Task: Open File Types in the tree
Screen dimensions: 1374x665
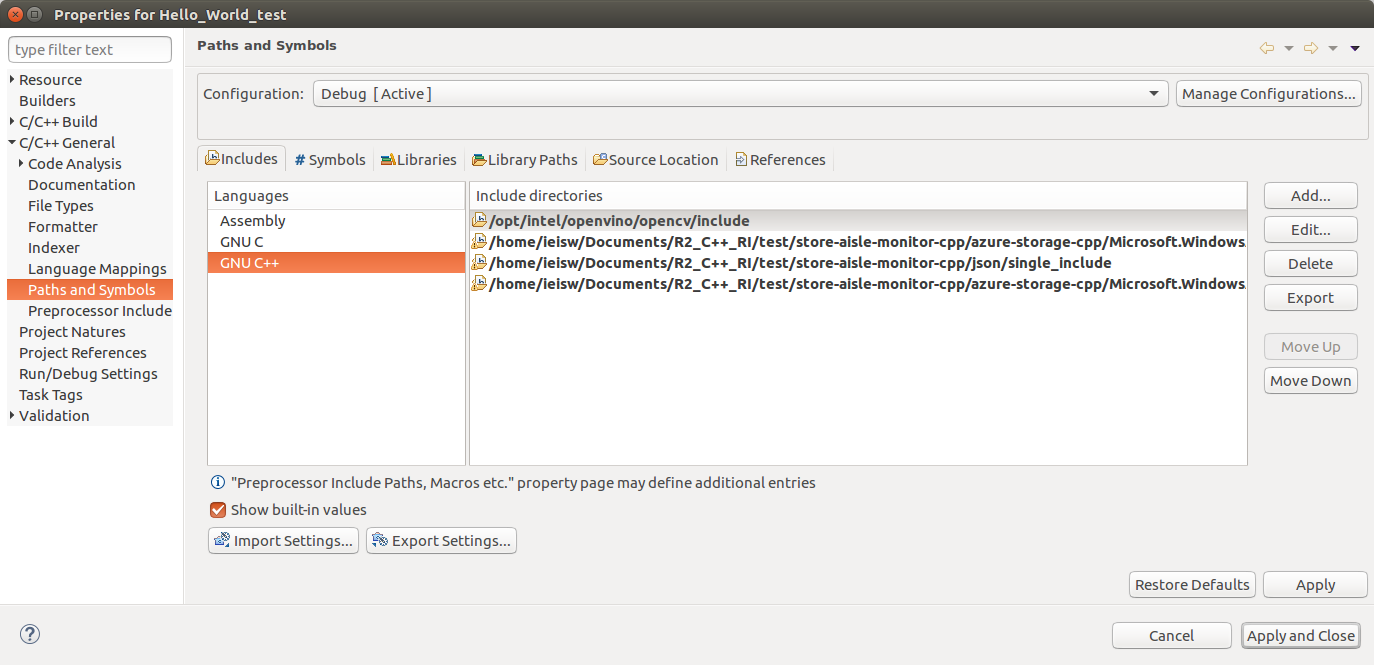Action: (x=60, y=205)
